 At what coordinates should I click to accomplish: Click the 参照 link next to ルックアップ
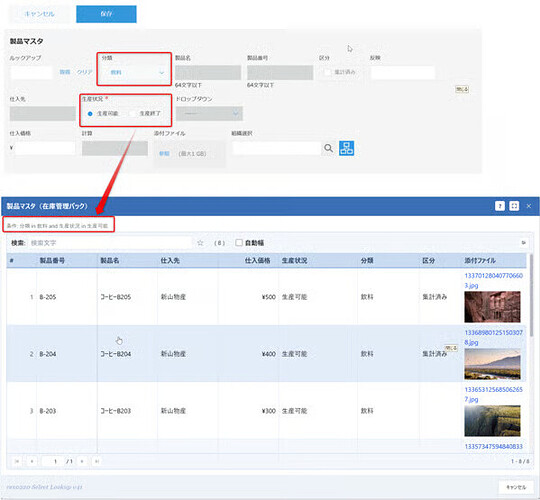point(65,72)
